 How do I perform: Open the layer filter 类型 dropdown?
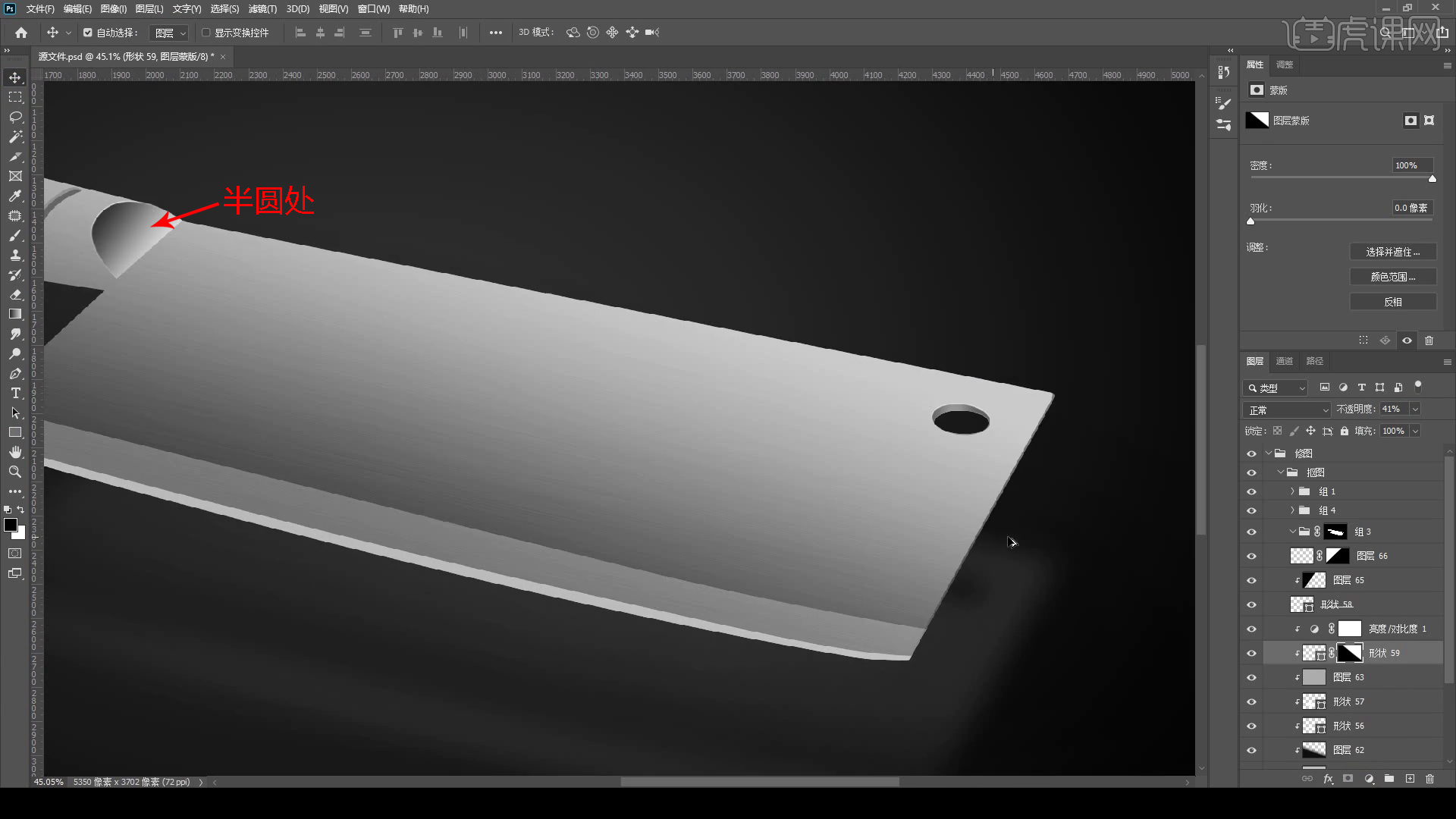(x=1276, y=388)
